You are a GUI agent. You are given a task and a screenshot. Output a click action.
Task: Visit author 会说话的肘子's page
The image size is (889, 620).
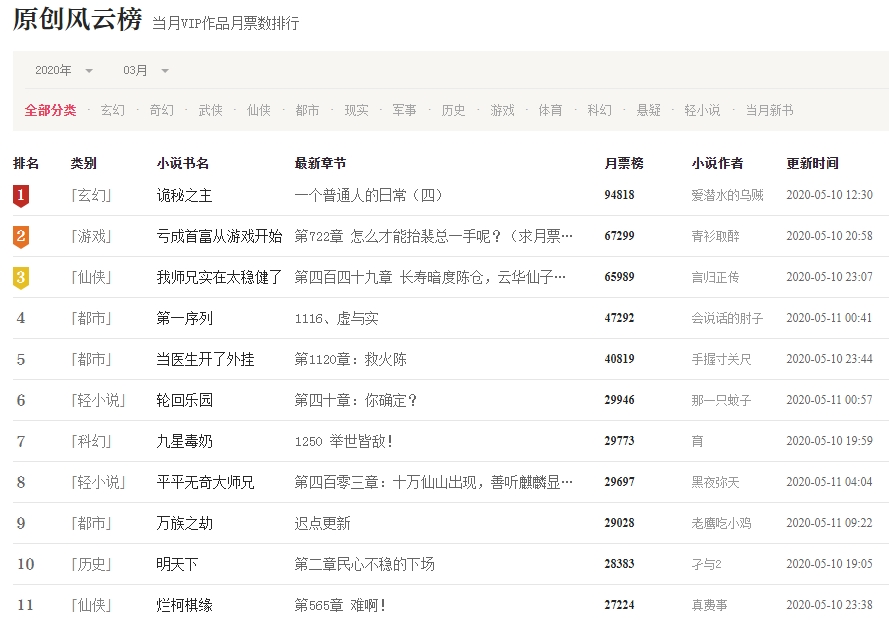tap(727, 319)
